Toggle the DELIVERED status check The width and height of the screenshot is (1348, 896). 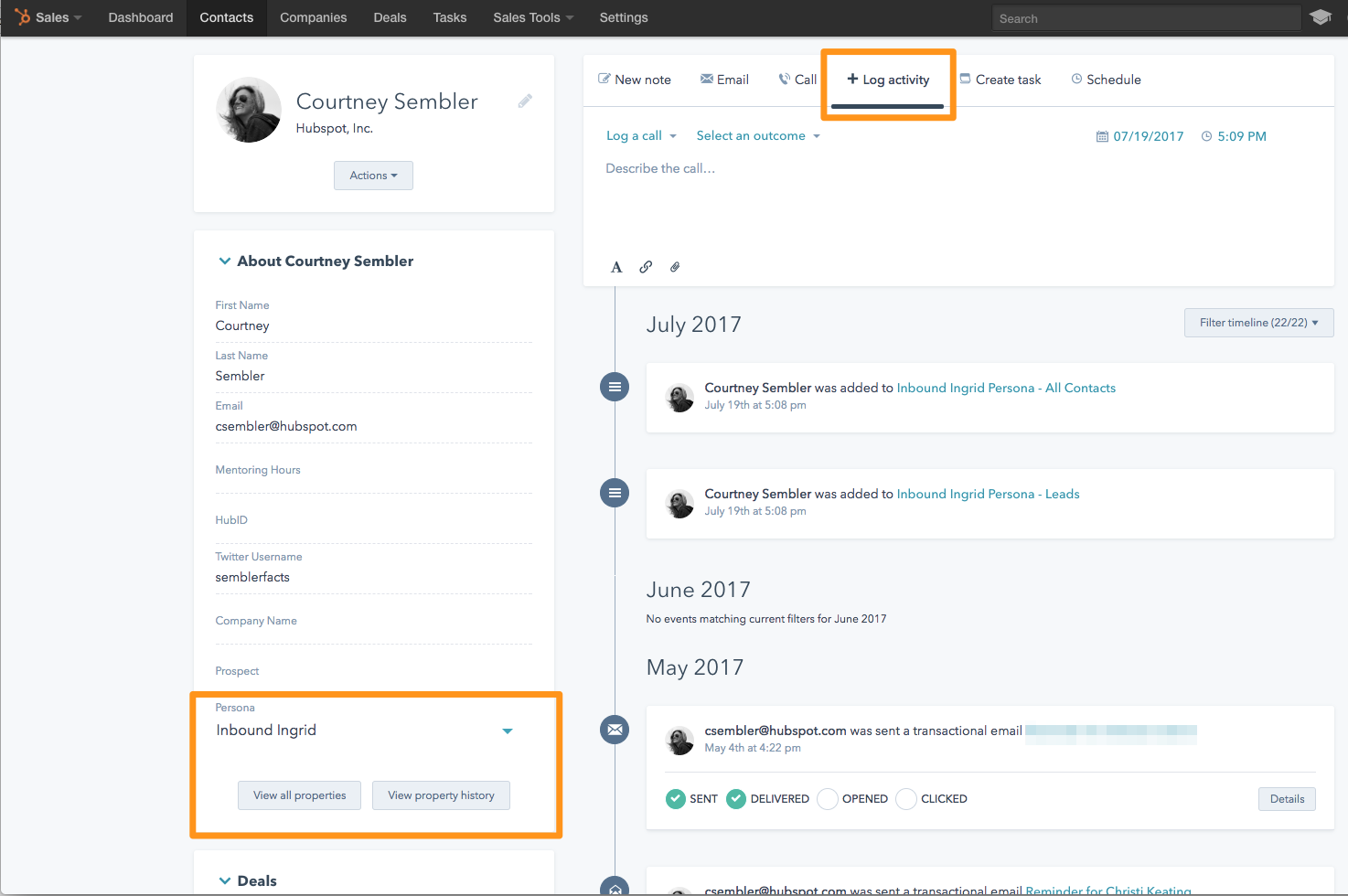point(736,799)
